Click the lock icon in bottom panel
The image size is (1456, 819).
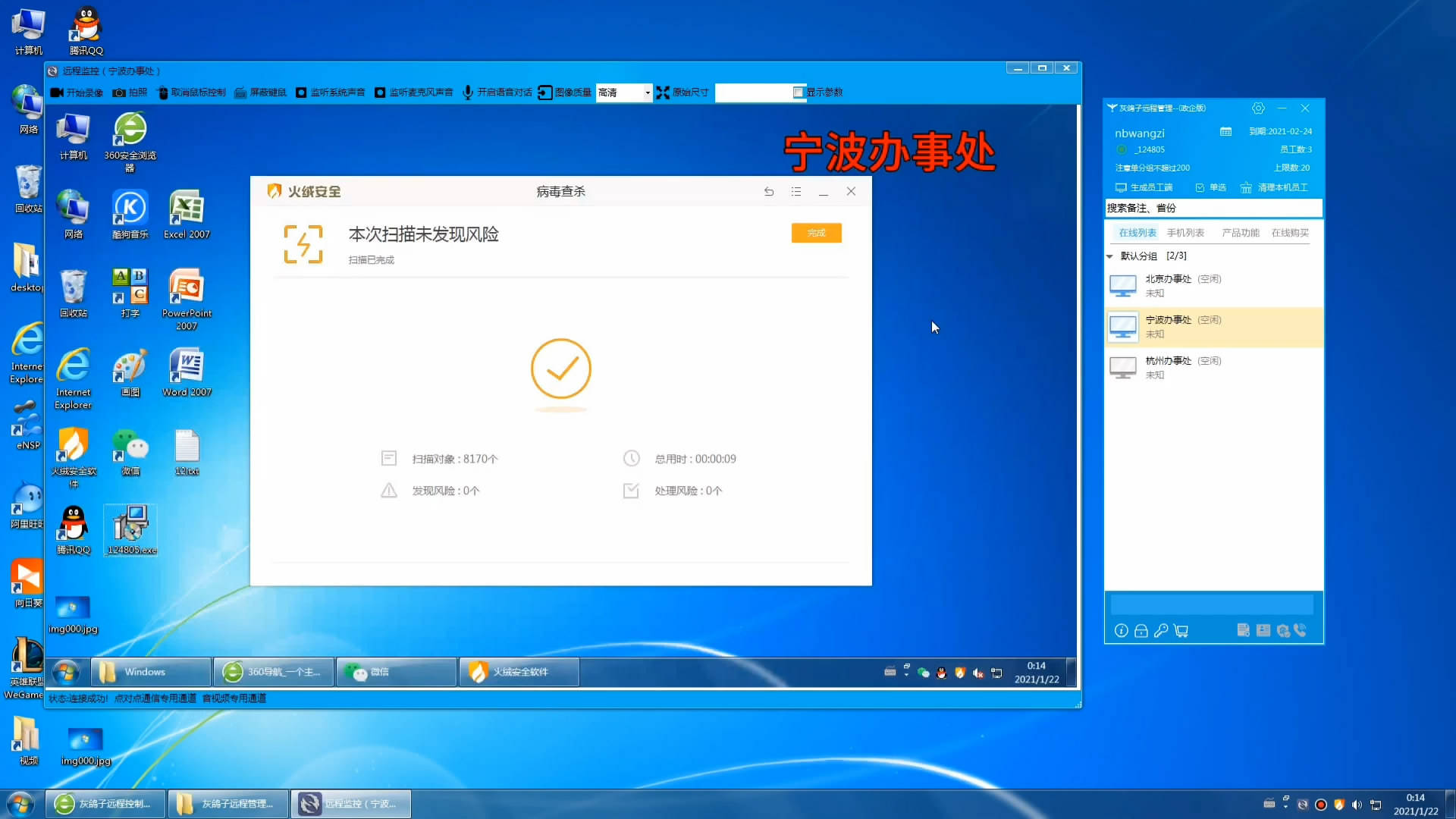[x=1141, y=631]
